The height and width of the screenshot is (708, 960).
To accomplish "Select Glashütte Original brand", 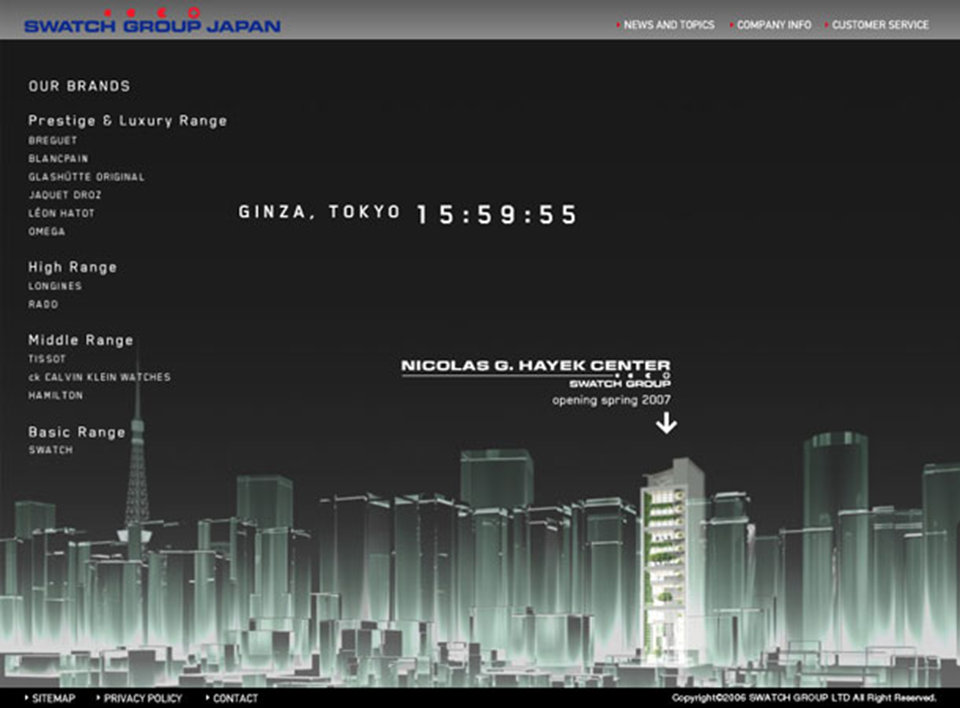I will [x=86, y=177].
